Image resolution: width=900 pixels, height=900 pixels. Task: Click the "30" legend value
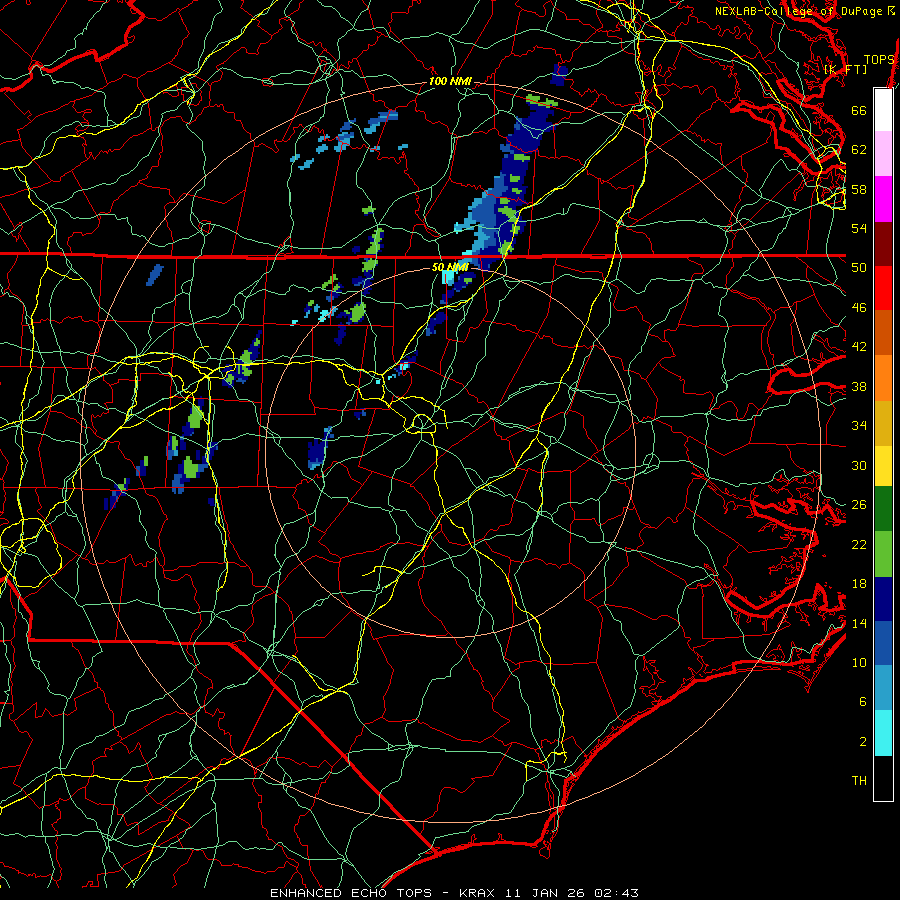click(859, 465)
